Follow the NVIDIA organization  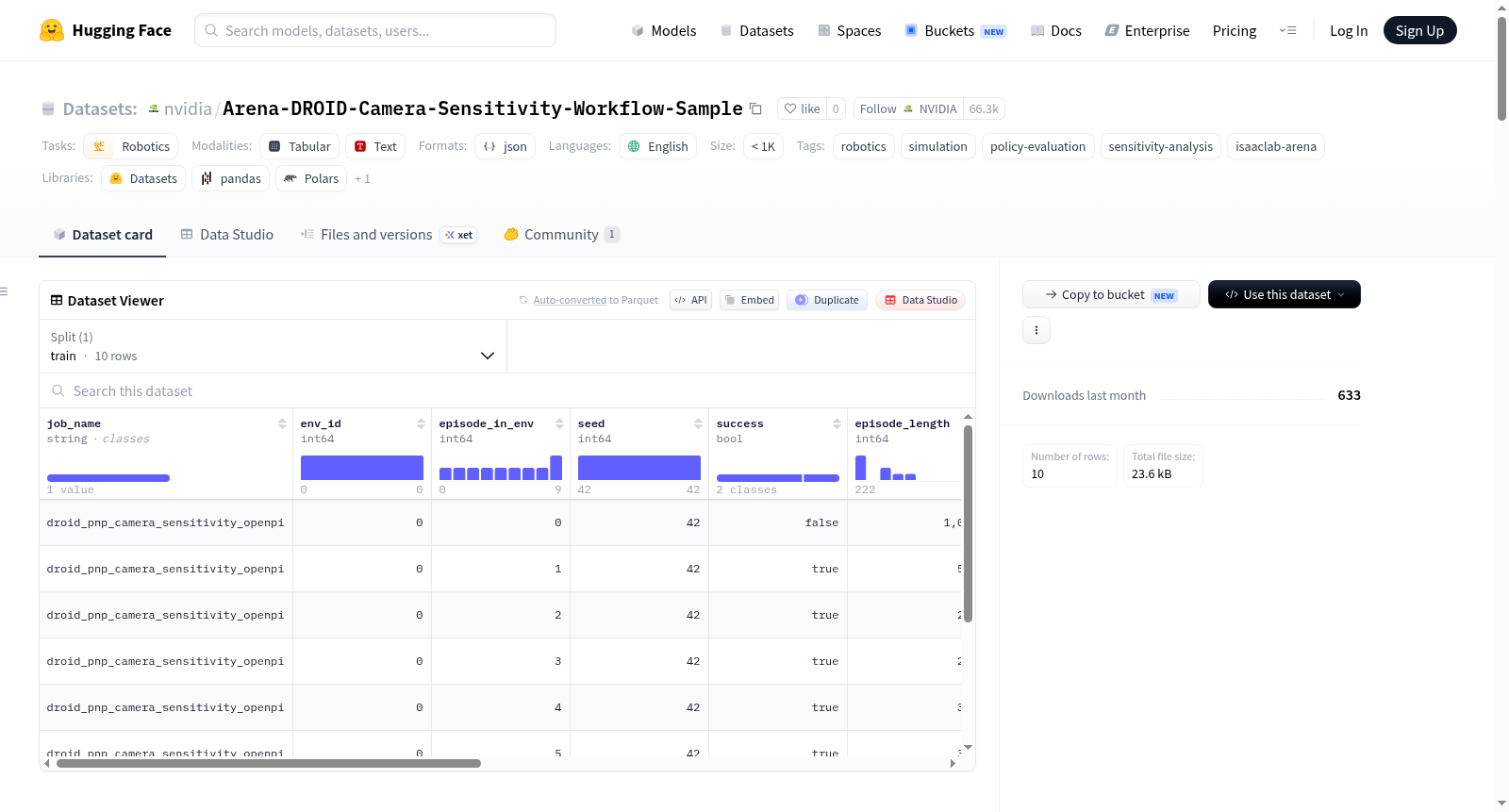click(908, 108)
